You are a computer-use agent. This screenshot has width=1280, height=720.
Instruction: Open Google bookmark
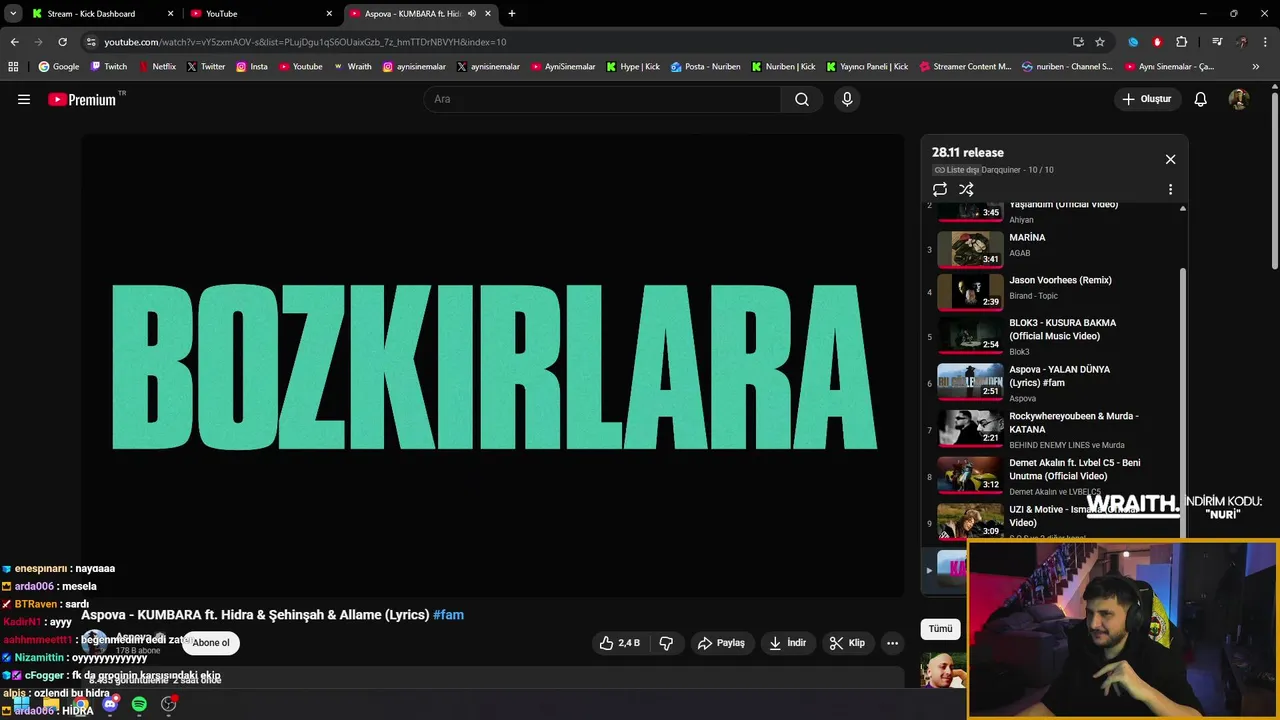pyautogui.click(x=59, y=67)
